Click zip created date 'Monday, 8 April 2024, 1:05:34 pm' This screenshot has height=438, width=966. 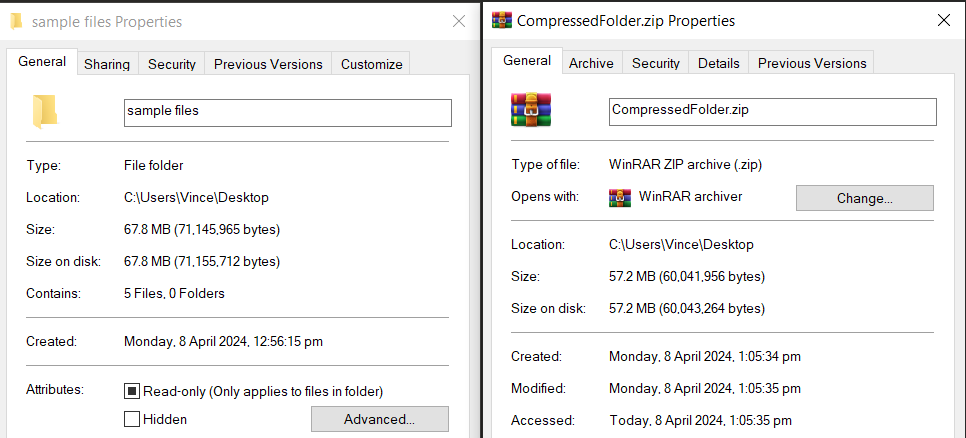705,357
